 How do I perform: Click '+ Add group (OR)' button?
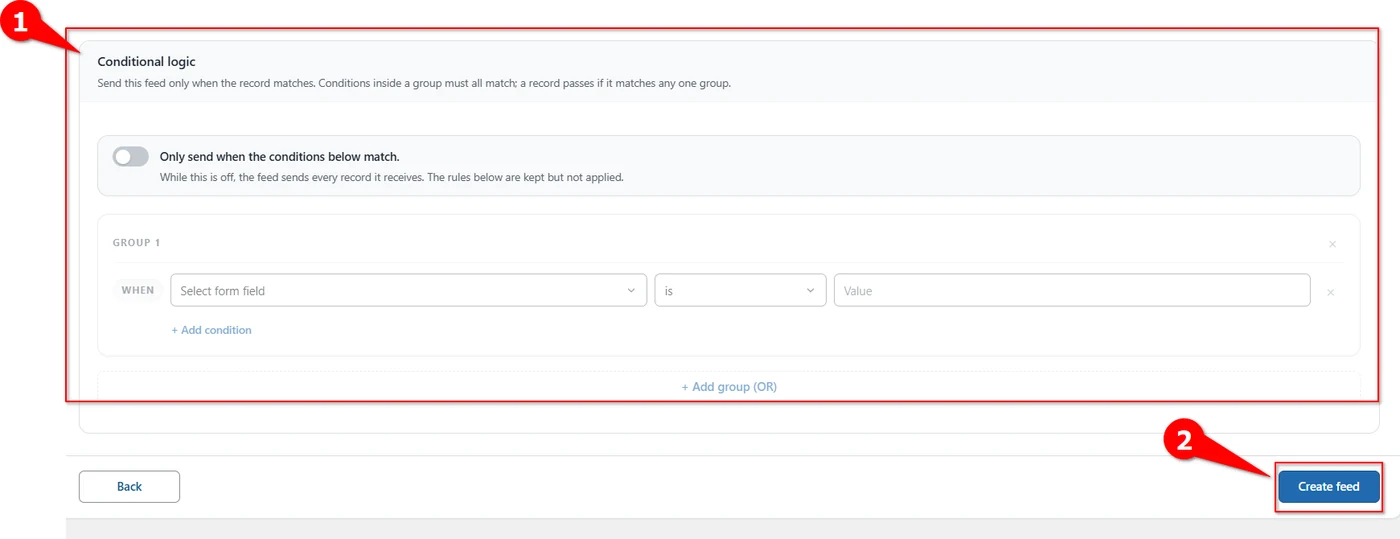click(x=729, y=387)
